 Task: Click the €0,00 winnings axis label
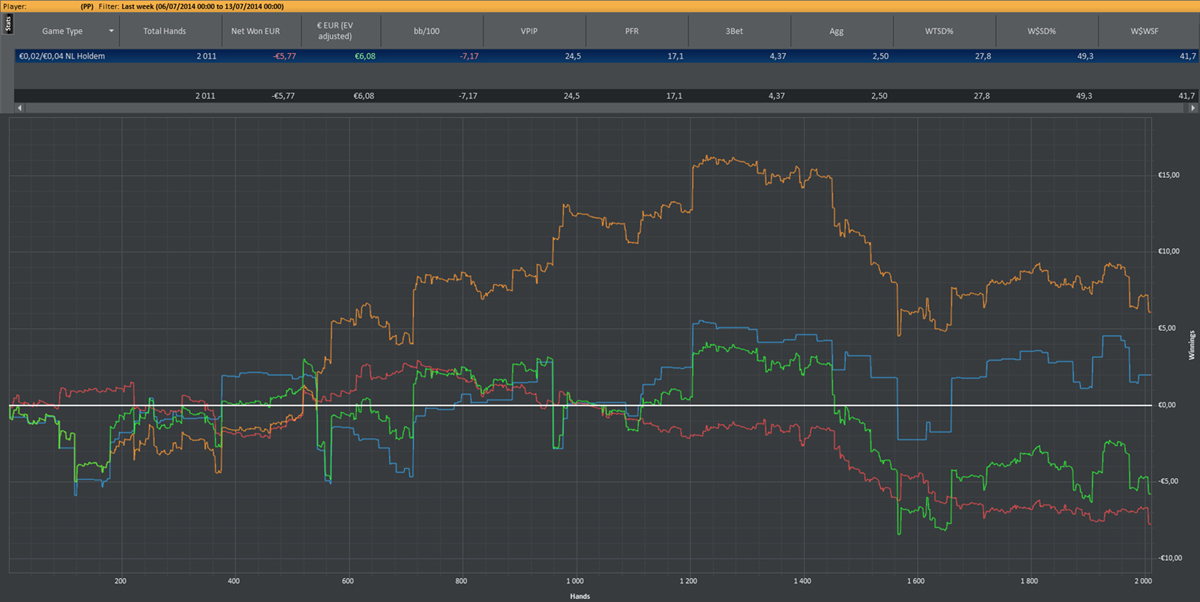pyautogui.click(x=1167, y=405)
